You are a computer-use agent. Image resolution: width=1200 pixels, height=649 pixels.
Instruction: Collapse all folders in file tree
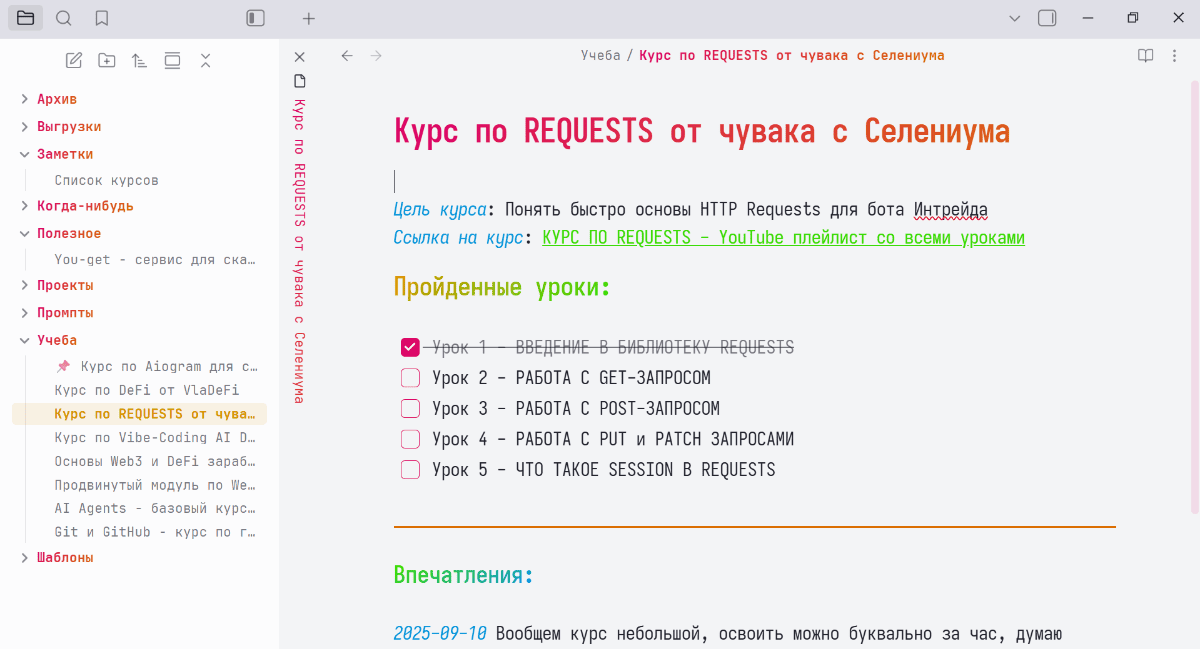[x=205, y=61]
